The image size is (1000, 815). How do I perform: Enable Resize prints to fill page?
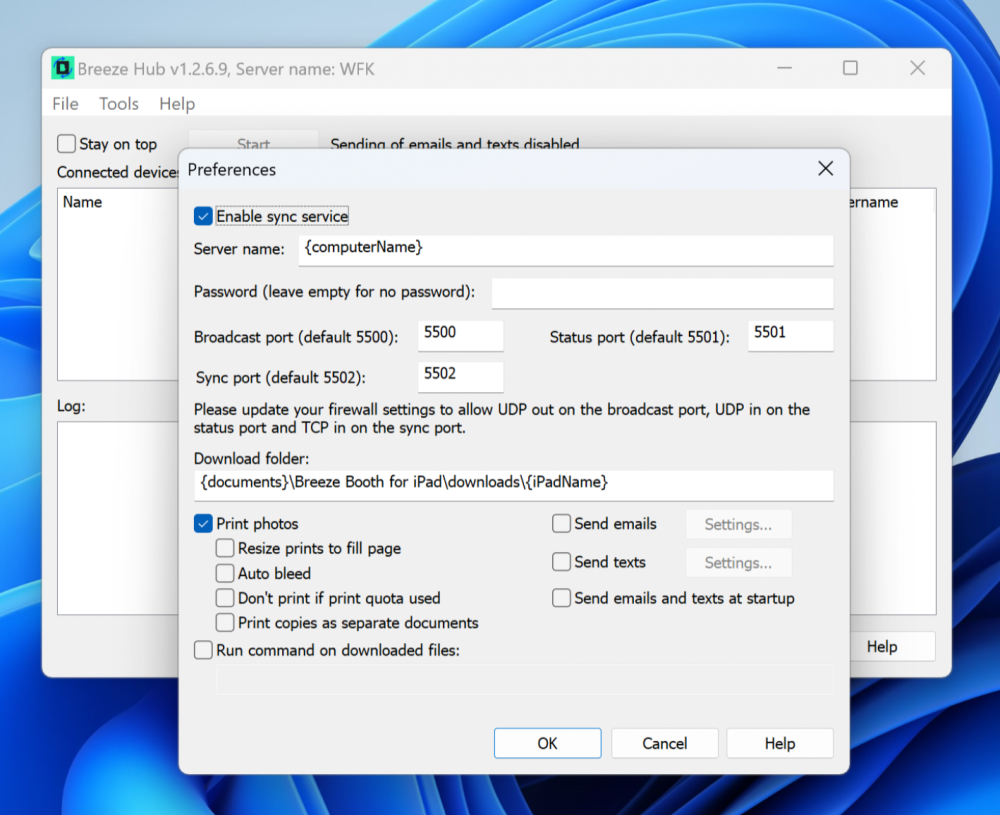pyautogui.click(x=224, y=548)
